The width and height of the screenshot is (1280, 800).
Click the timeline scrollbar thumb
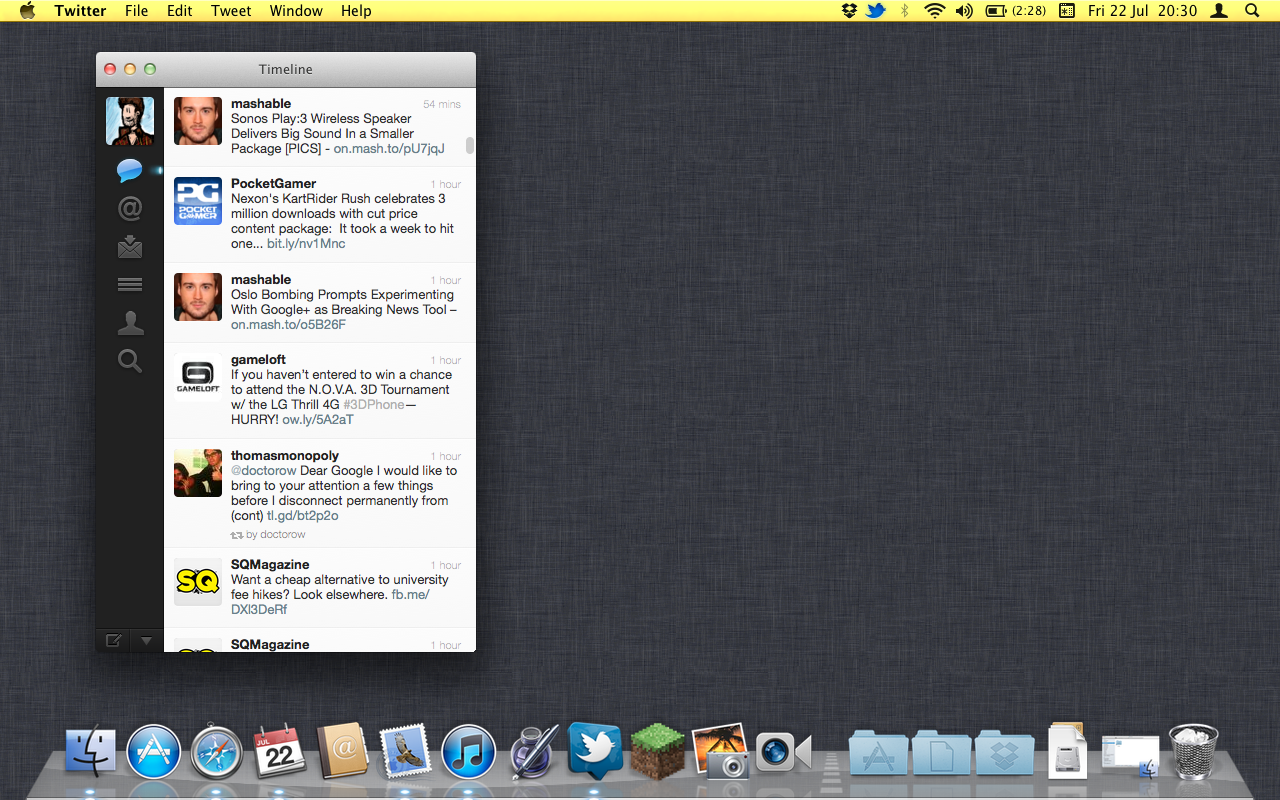[470, 145]
